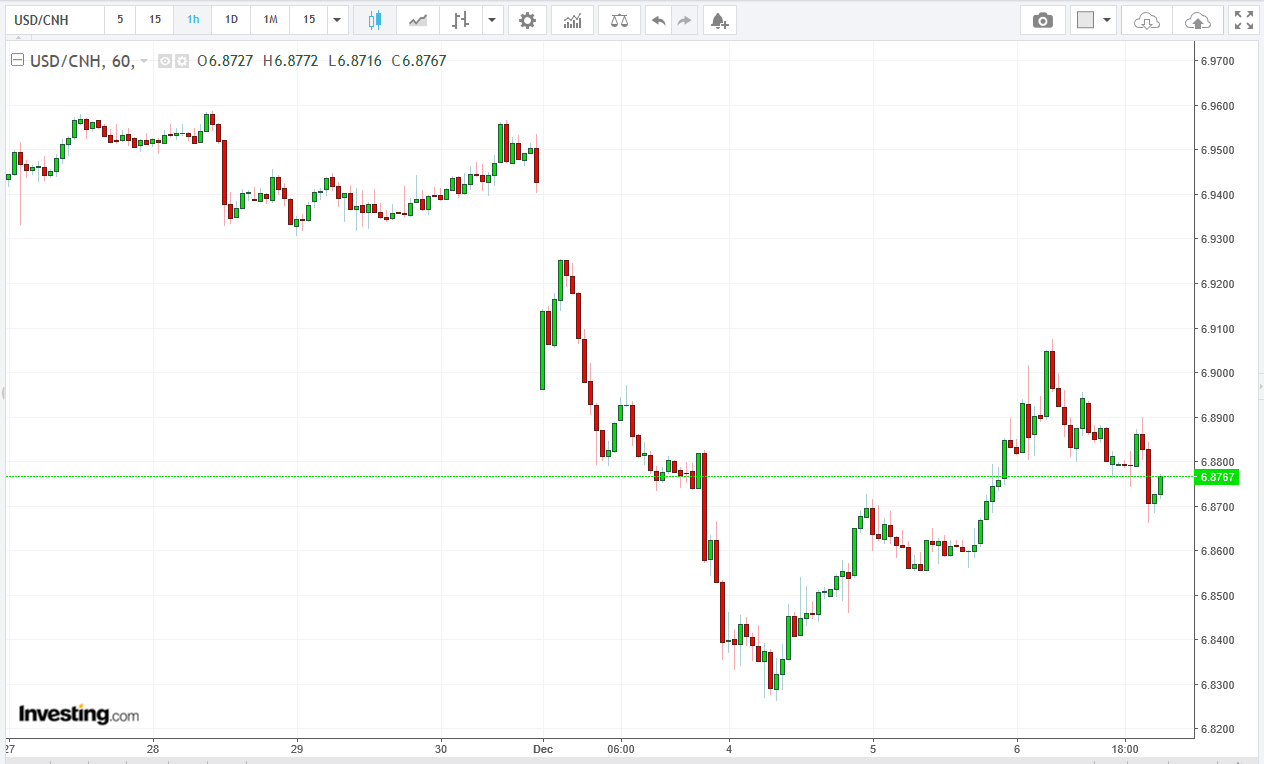Click the compare symbols scales icon

pos(620,20)
